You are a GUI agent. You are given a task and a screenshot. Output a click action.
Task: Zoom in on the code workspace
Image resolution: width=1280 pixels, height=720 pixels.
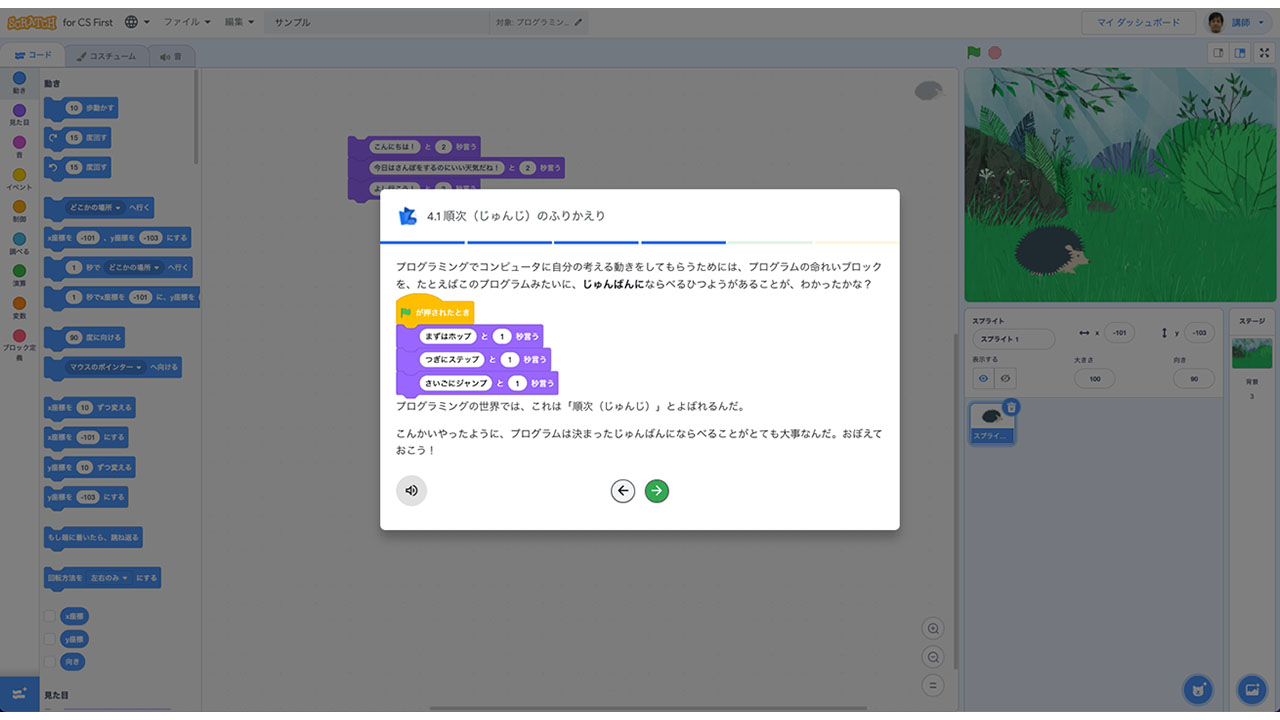(933, 628)
